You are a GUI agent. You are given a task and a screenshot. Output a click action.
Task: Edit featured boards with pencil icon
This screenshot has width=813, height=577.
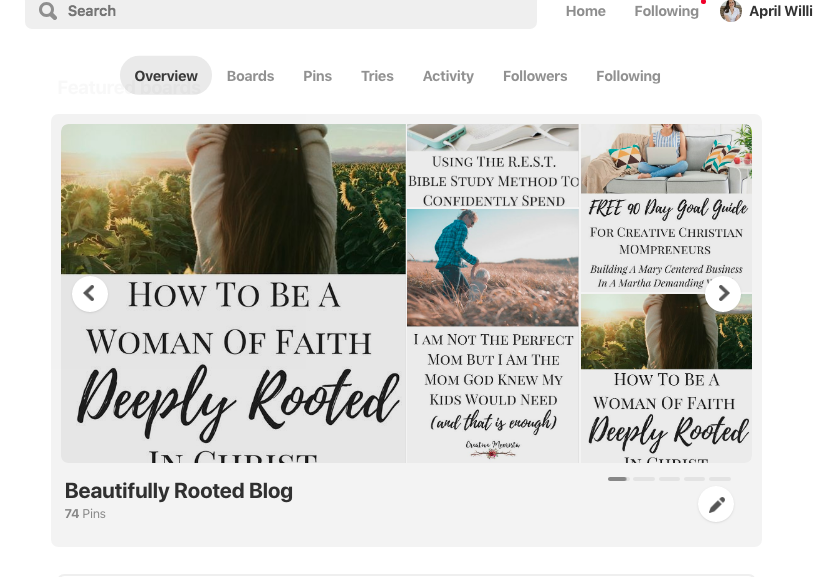click(x=716, y=504)
